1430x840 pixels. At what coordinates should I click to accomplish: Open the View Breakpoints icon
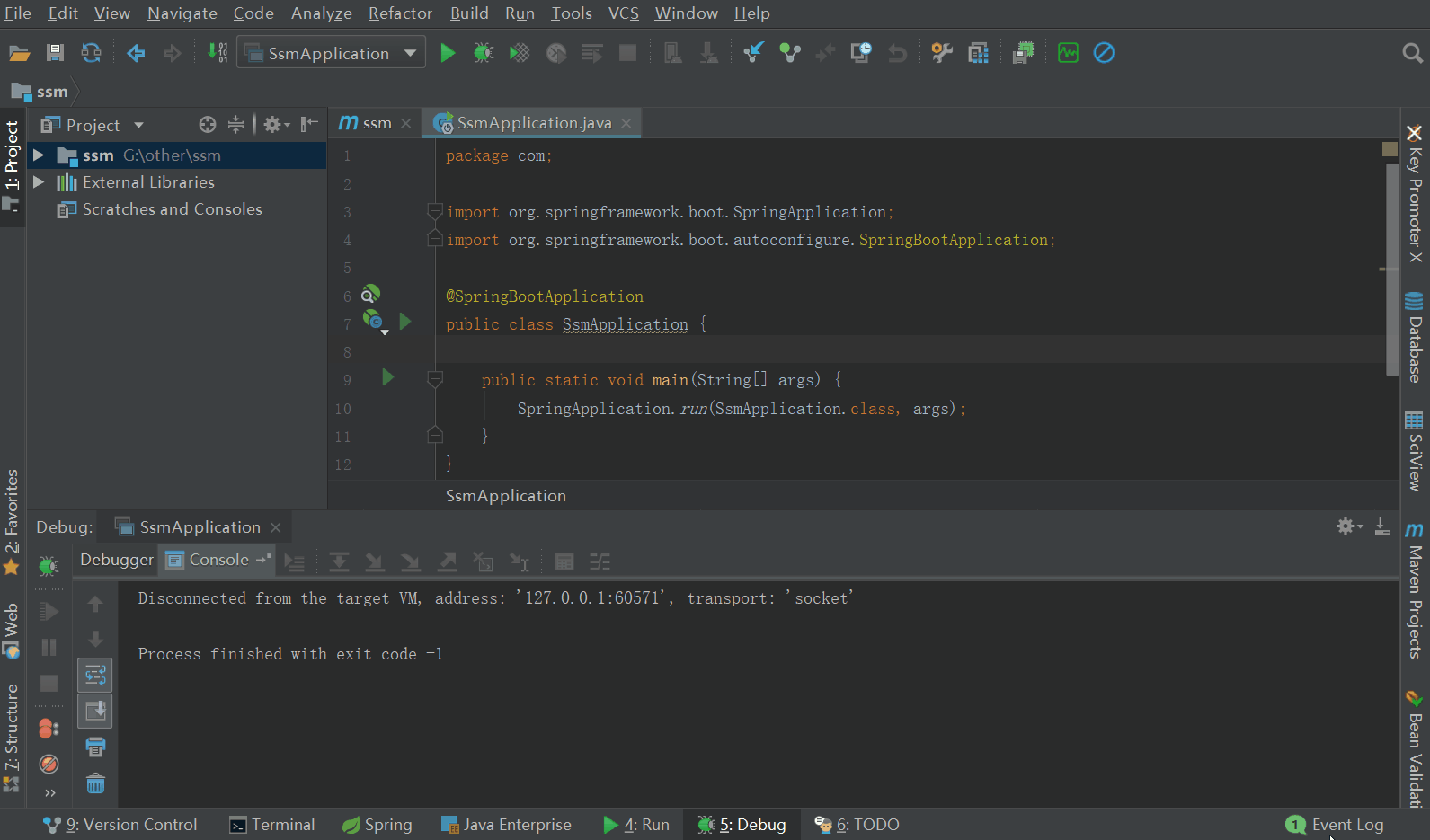(x=49, y=729)
